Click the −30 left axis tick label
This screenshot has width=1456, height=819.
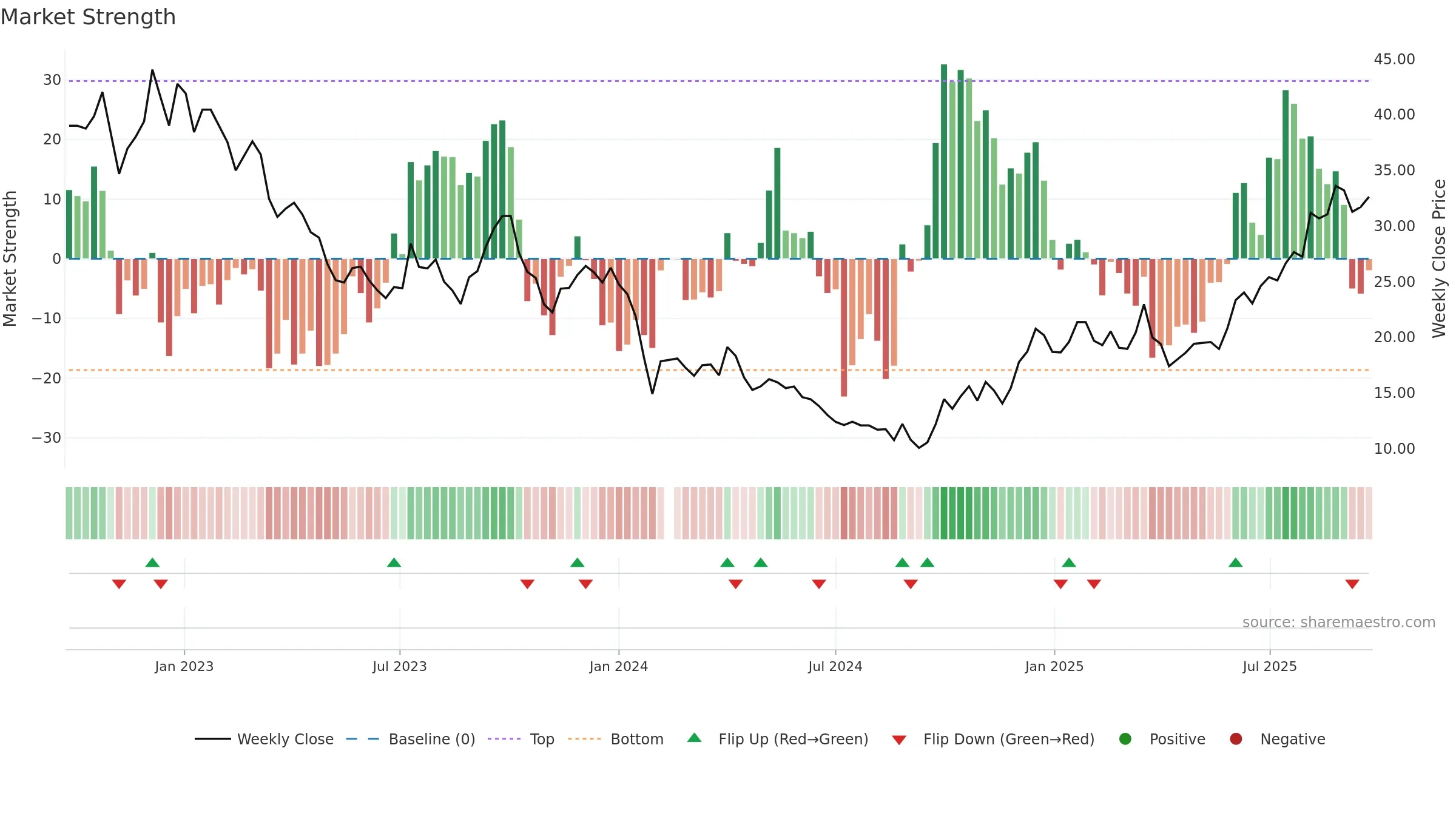coord(47,437)
